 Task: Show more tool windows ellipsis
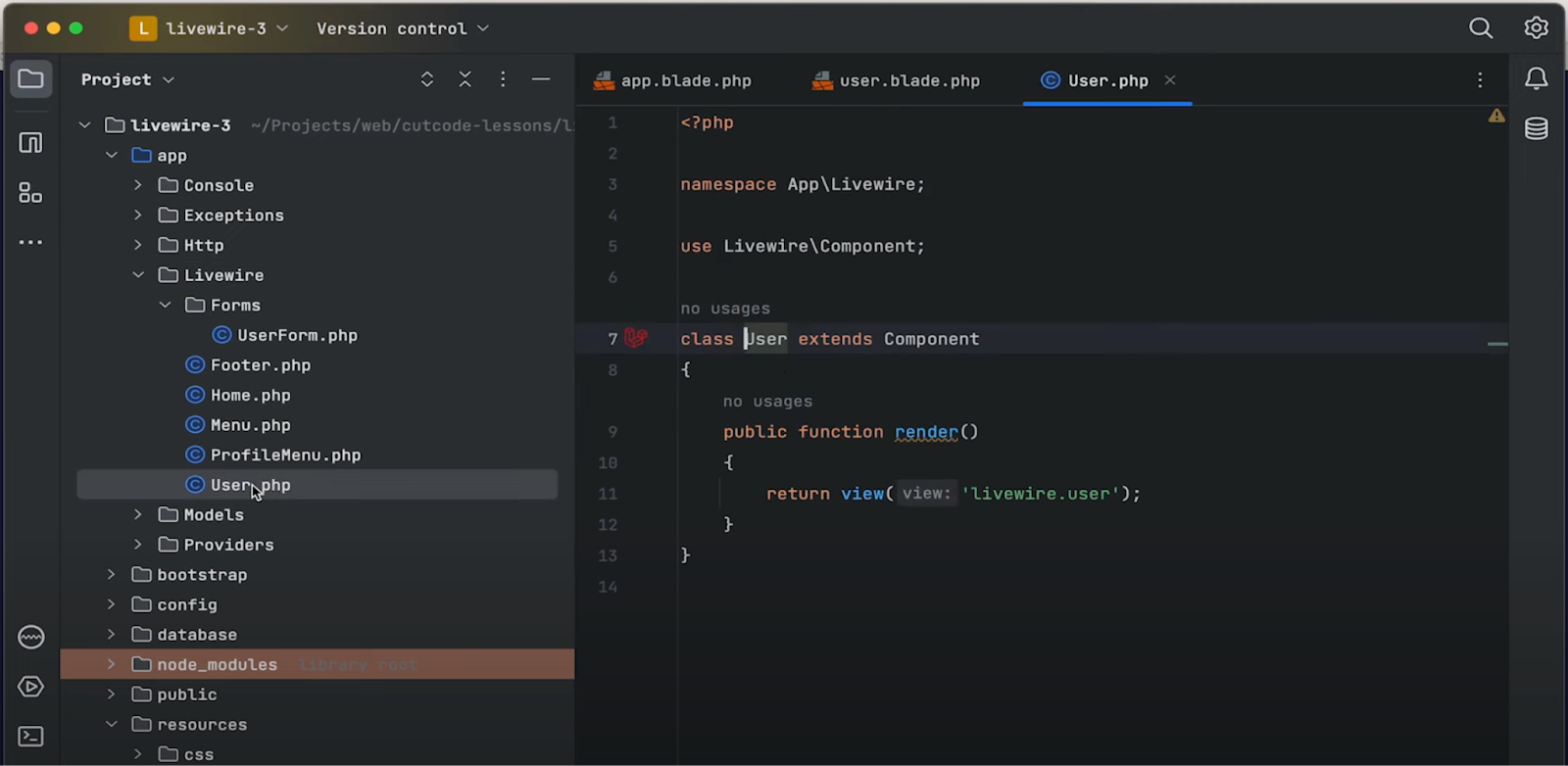coord(30,242)
